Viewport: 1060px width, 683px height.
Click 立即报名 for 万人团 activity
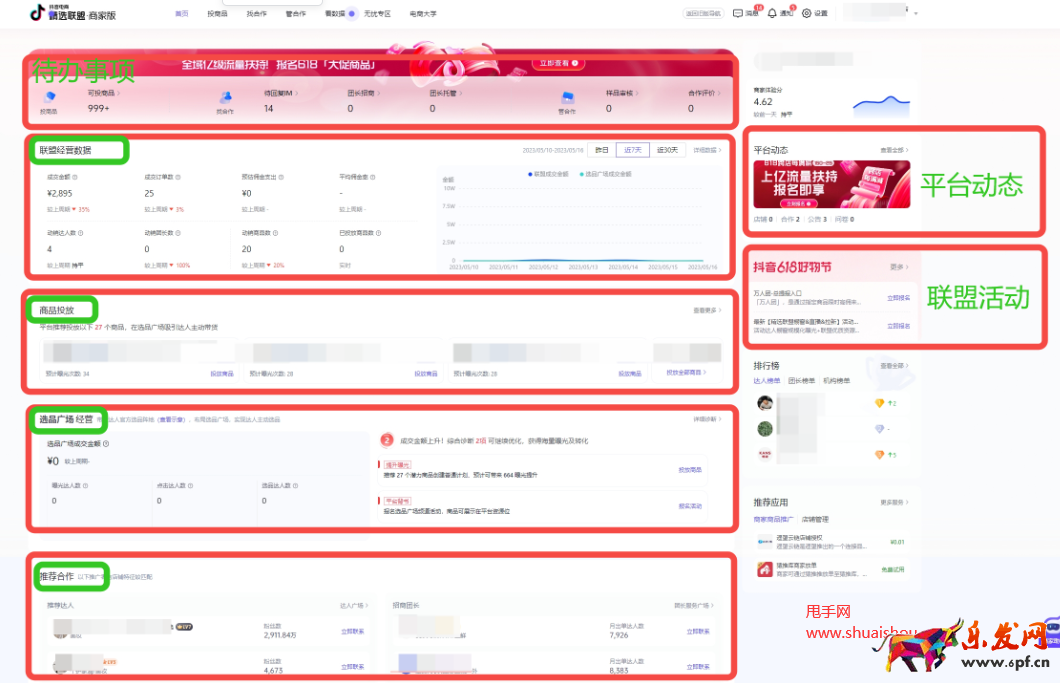(x=898, y=298)
